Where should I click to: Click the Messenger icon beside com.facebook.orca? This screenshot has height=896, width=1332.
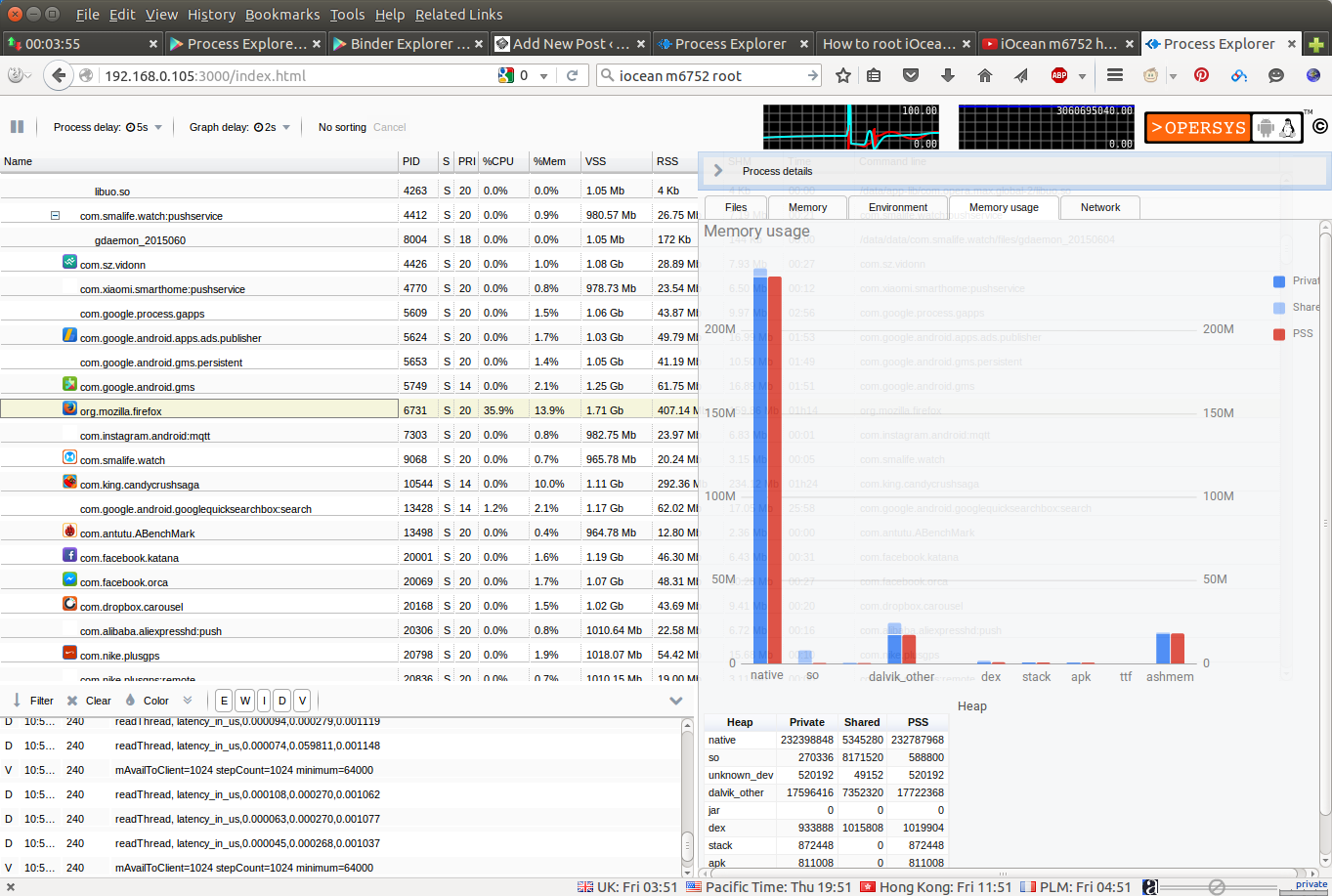click(69, 579)
